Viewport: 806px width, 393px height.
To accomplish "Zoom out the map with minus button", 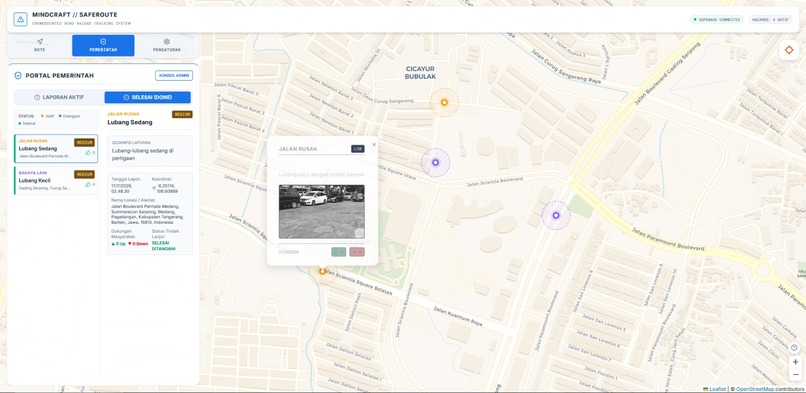I will coord(795,374).
